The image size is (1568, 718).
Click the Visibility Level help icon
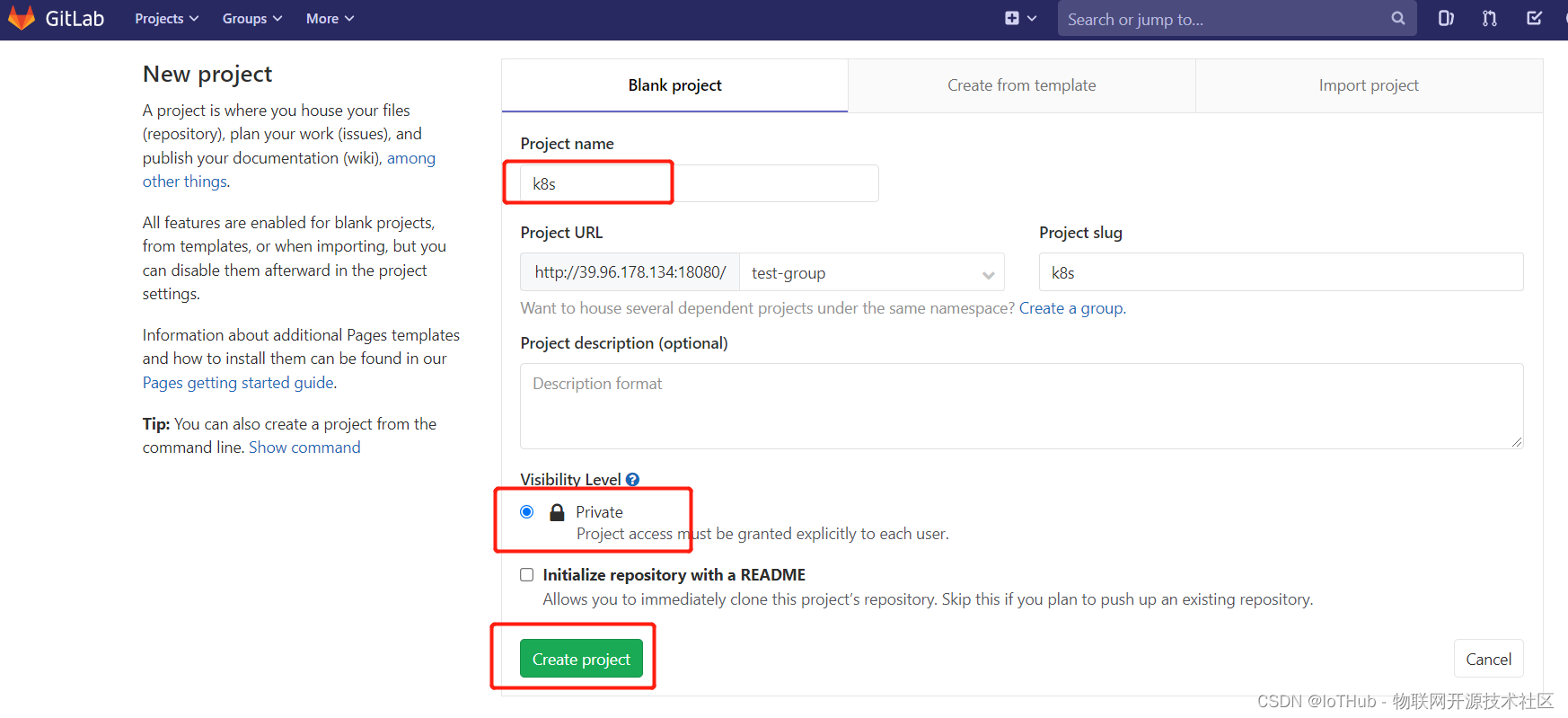[633, 480]
